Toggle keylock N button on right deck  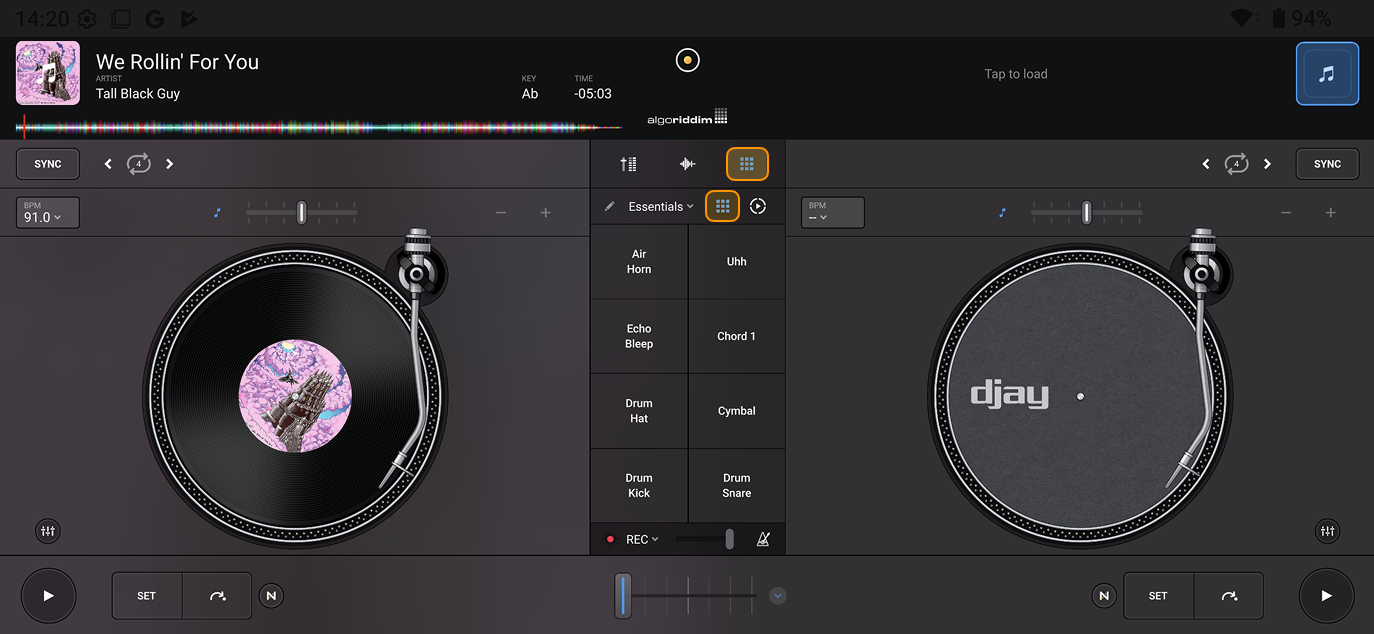(x=1104, y=595)
